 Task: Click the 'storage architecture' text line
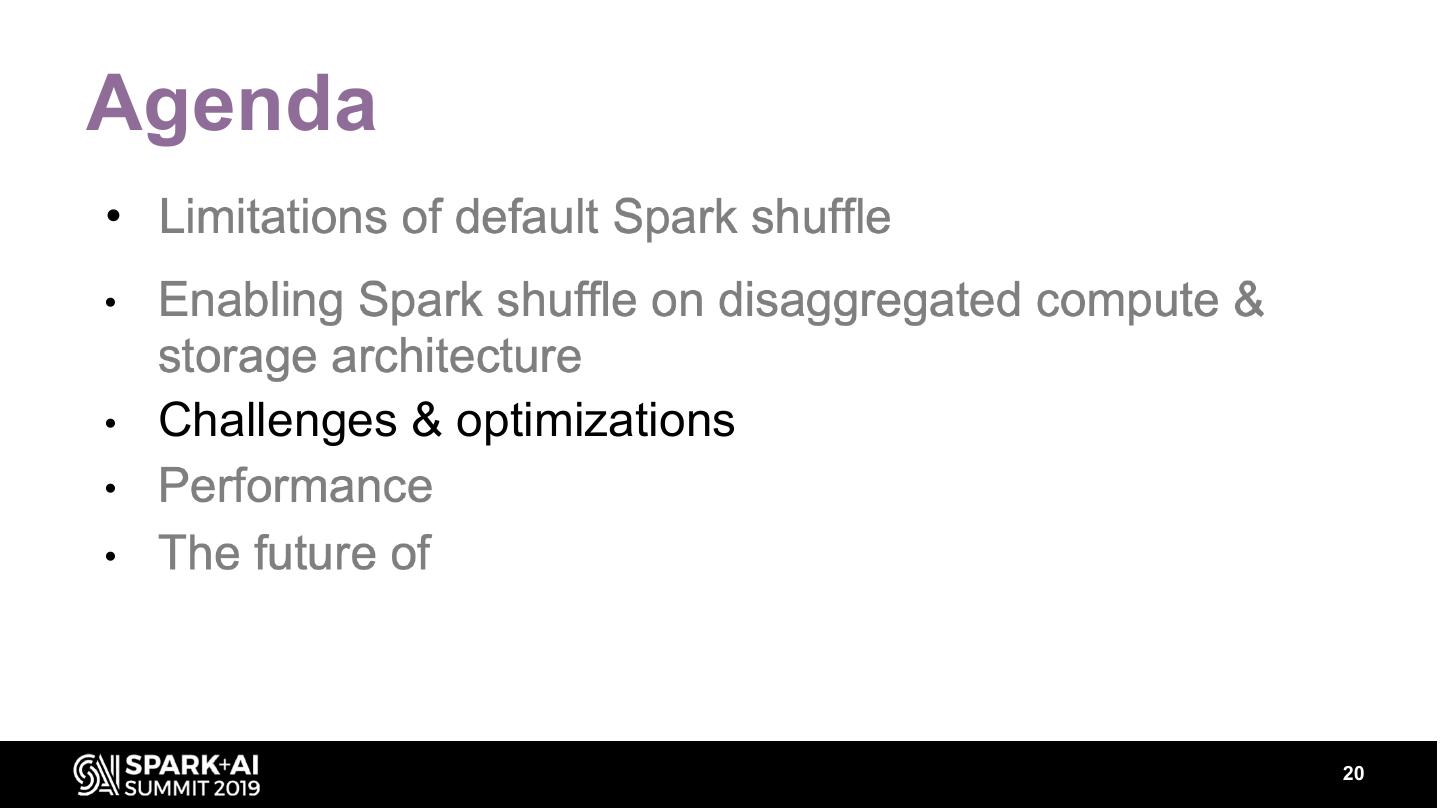pyautogui.click(x=369, y=356)
